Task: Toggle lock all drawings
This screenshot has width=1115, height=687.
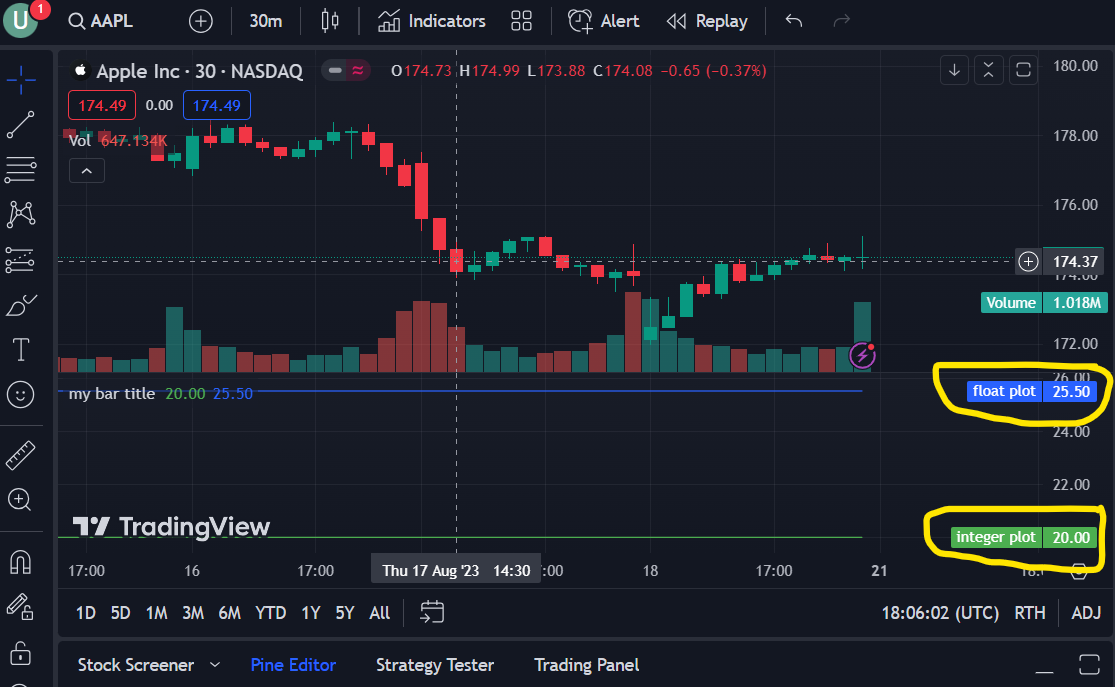Action: [x=21, y=653]
